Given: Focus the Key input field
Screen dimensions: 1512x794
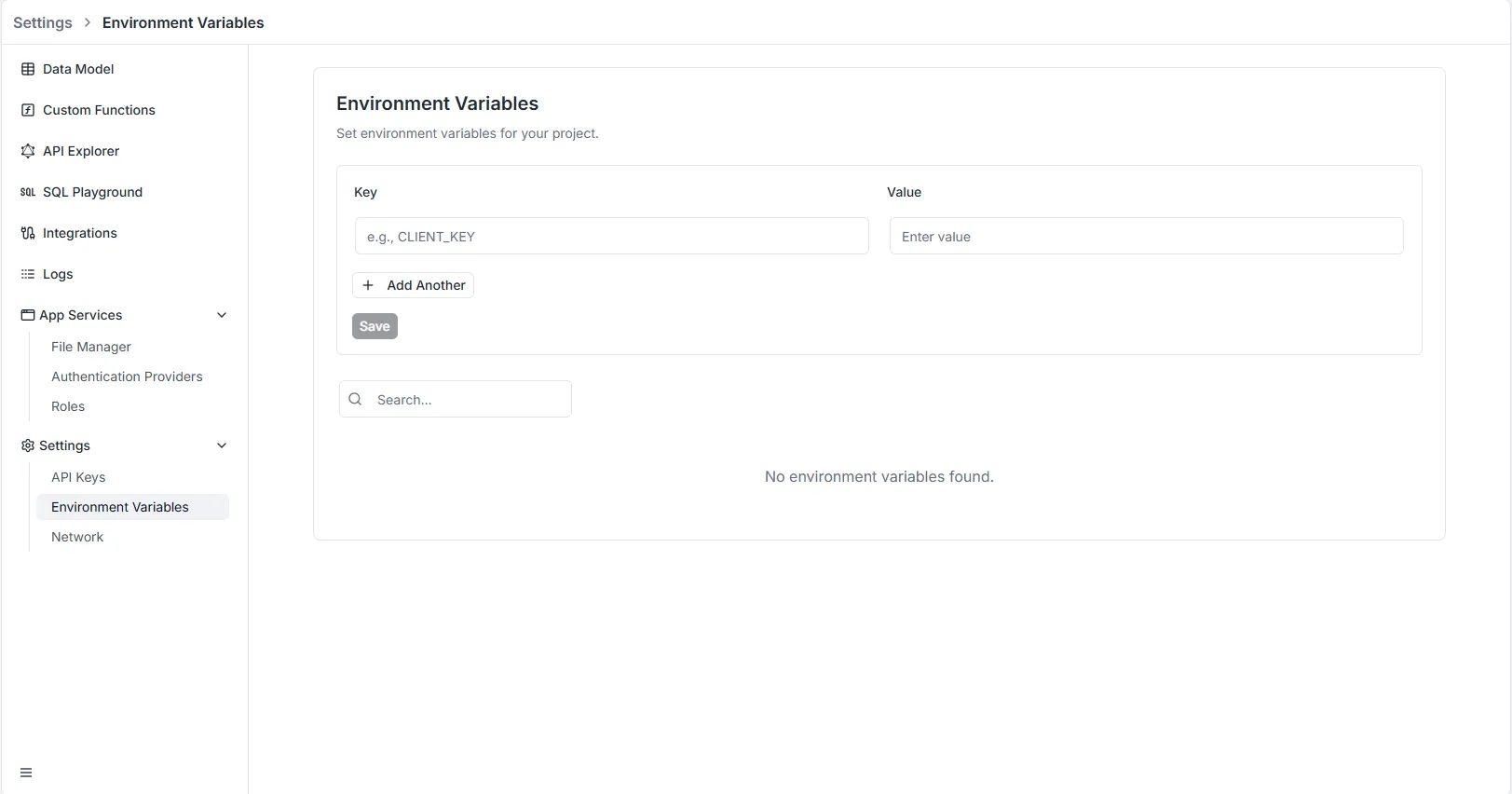Looking at the screenshot, I should [611, 237].
